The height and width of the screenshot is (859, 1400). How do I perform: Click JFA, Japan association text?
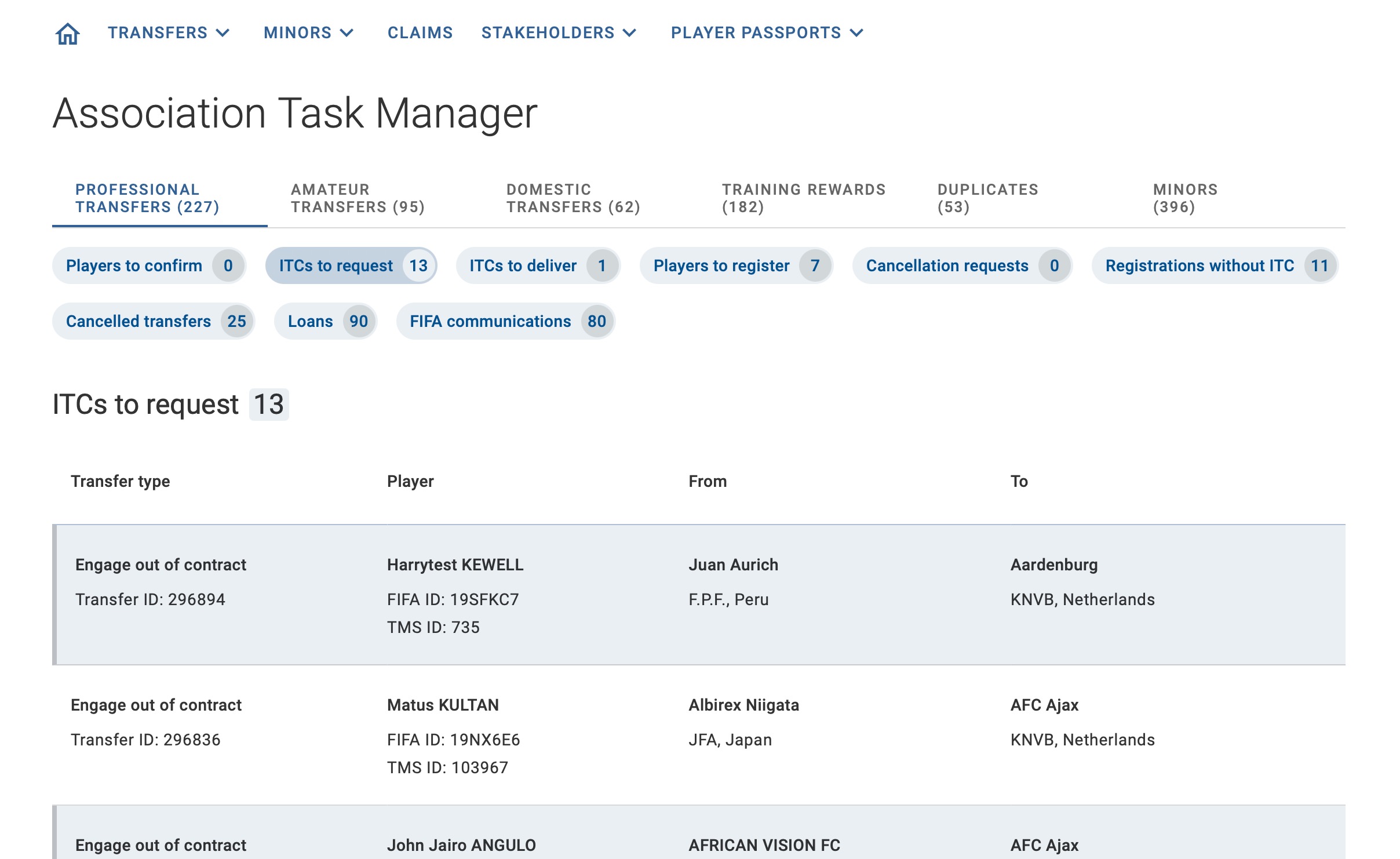coord(730,740)
